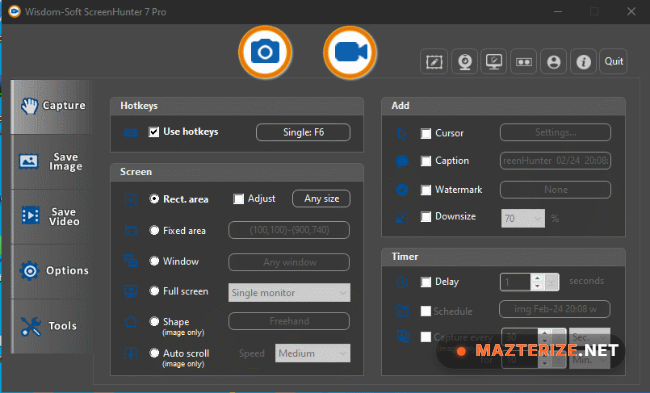Click the Delay seconds value field
The image size is (650, 393).
point(515,282)
